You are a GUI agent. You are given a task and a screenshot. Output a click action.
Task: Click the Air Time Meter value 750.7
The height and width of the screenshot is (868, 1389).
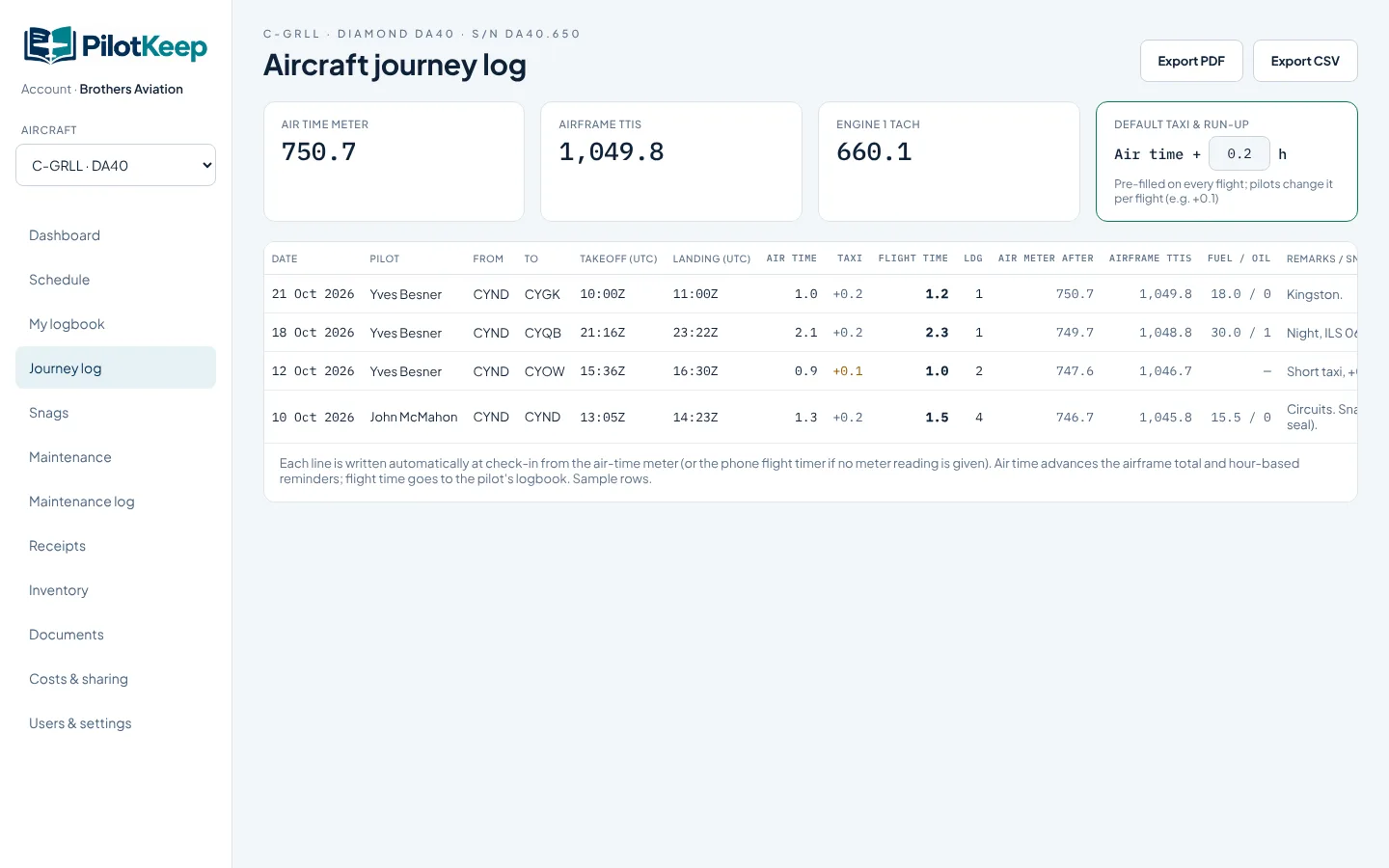[x=319, y=152]
